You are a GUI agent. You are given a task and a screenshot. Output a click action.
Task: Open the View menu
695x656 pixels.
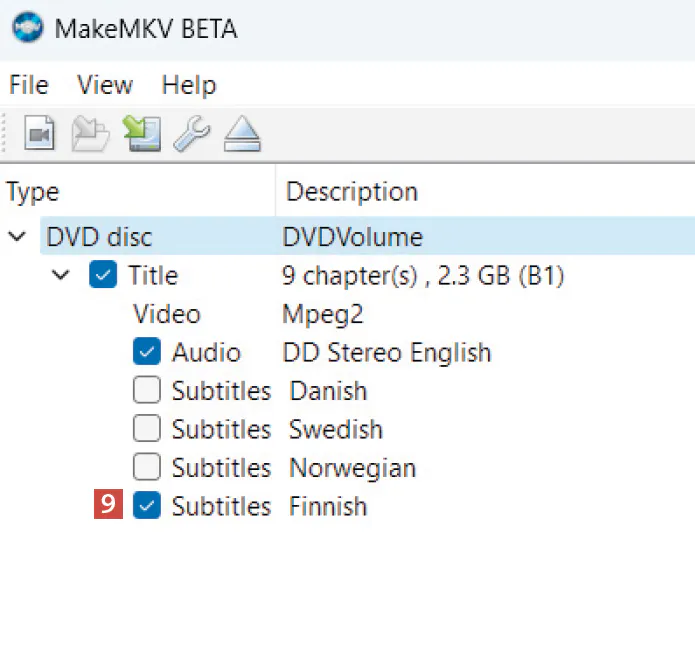(x=105, y=85)
